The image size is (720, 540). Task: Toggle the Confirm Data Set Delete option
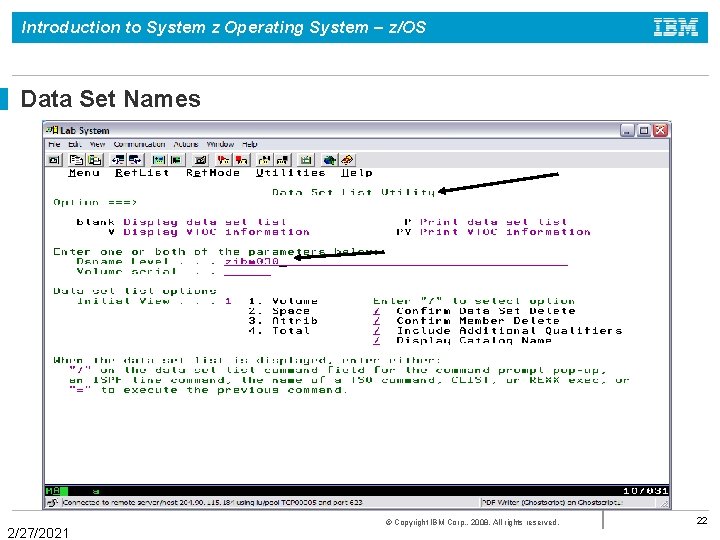coord(377,311)
